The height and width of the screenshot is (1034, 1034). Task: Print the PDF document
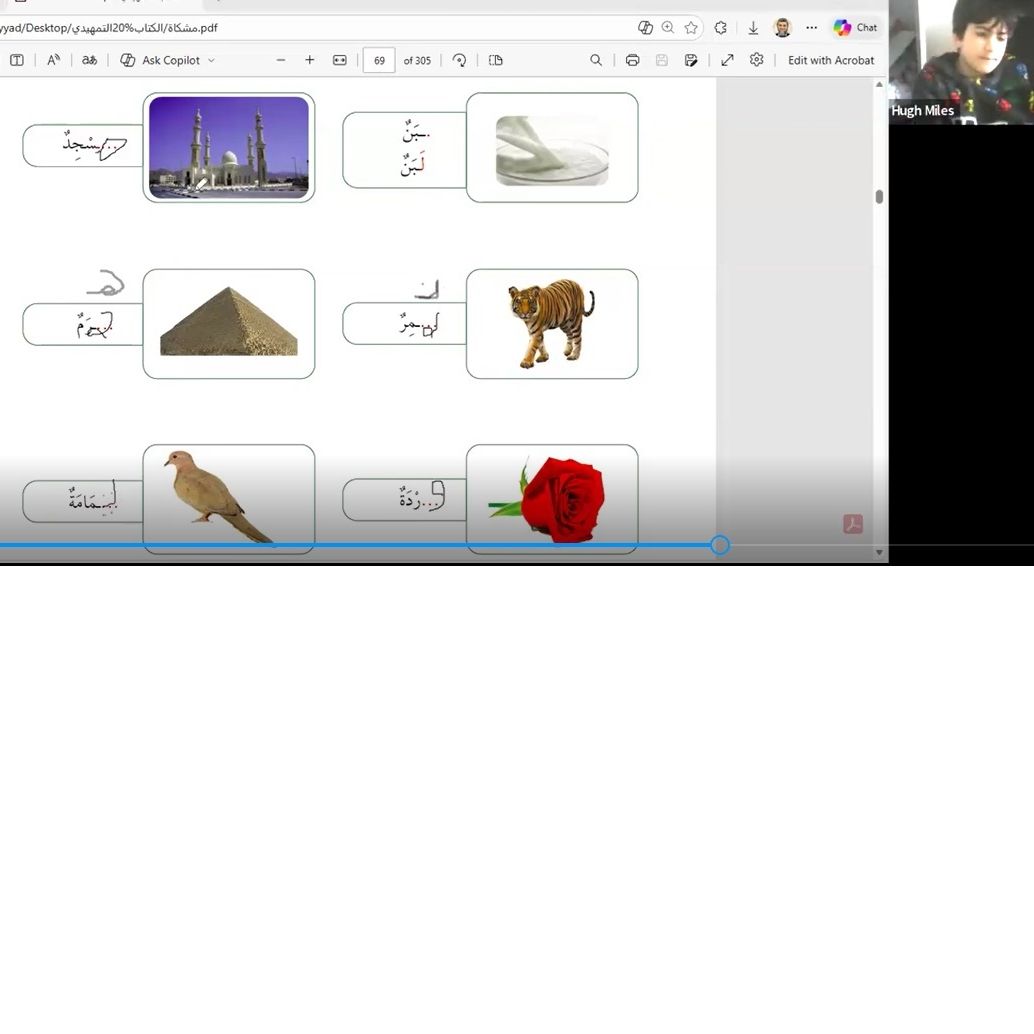(x=632, y=60)
